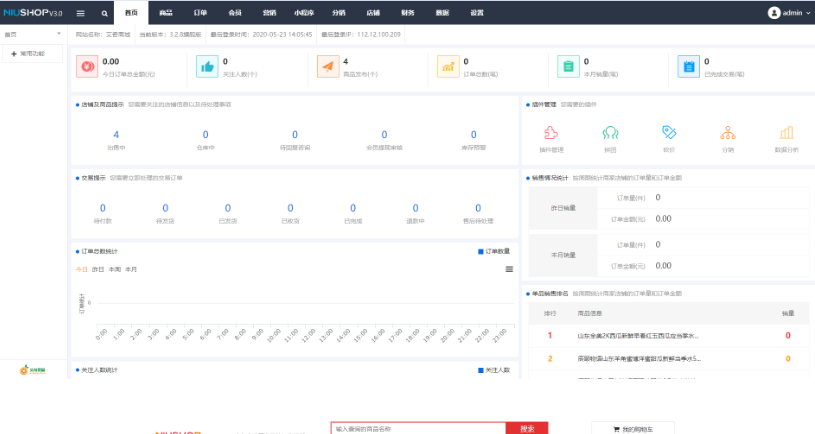Toggle the 关注人数 chart legend
The width and height of the screenshot is (815, 434).
[494, 370]
